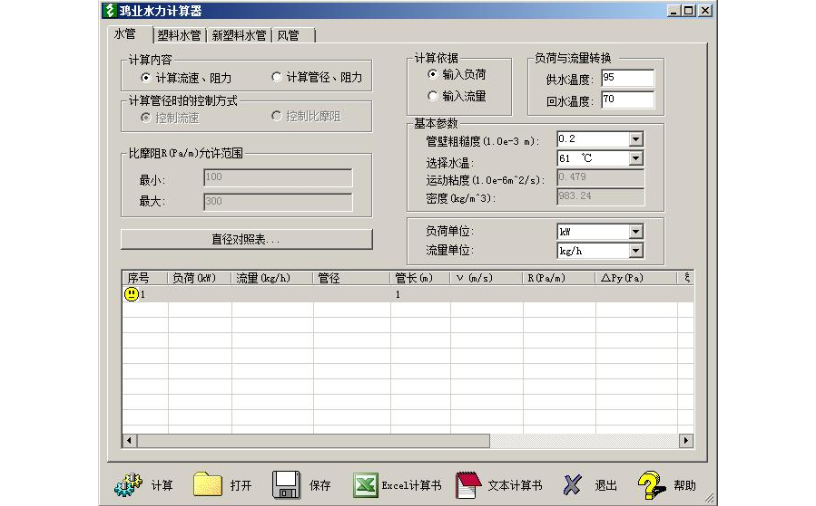Expand the 选择水温 temperature dropdown
The image size is (816, 506).
[635, 158]
